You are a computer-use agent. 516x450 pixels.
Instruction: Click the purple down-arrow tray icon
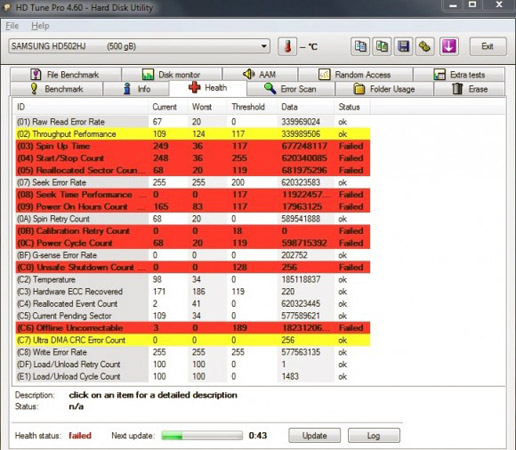[x=449, y=46]
